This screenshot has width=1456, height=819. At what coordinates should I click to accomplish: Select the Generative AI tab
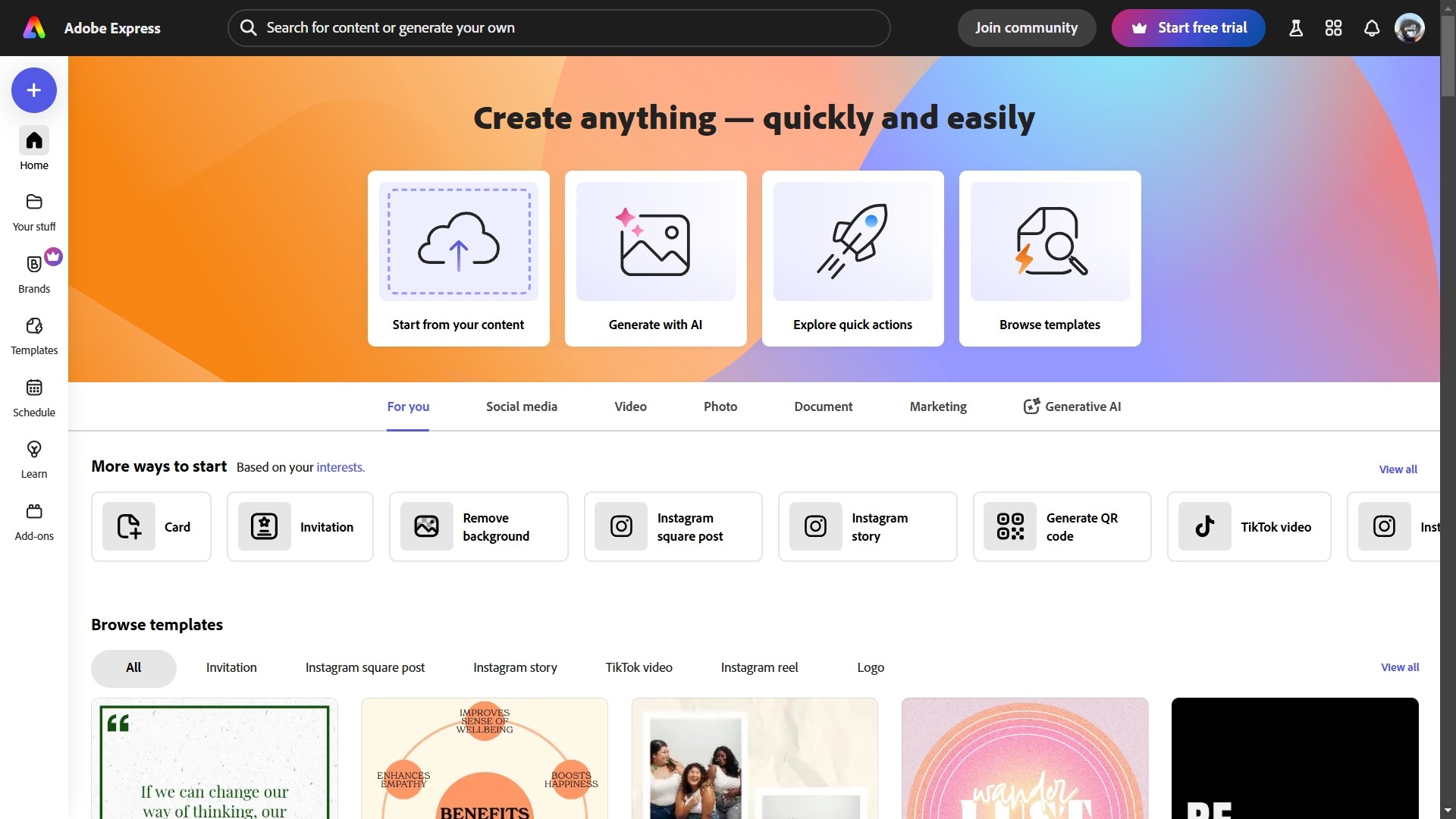1072,406
